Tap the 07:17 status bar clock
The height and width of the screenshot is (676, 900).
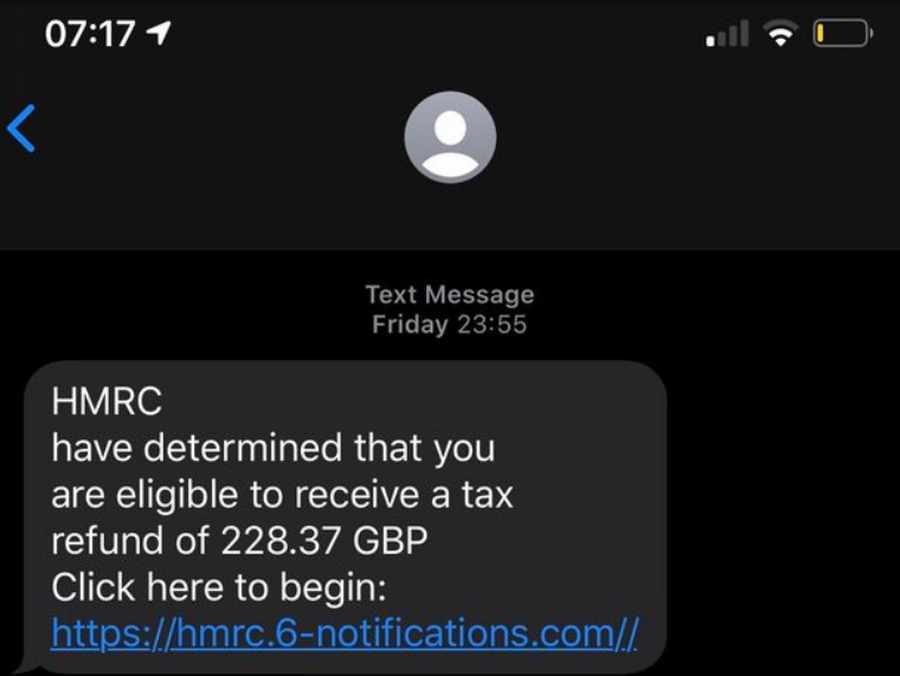tap(90, 34)
